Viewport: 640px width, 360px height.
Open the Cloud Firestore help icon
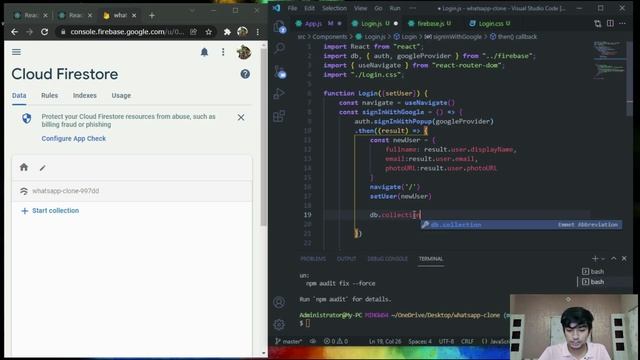pos(245,74)
